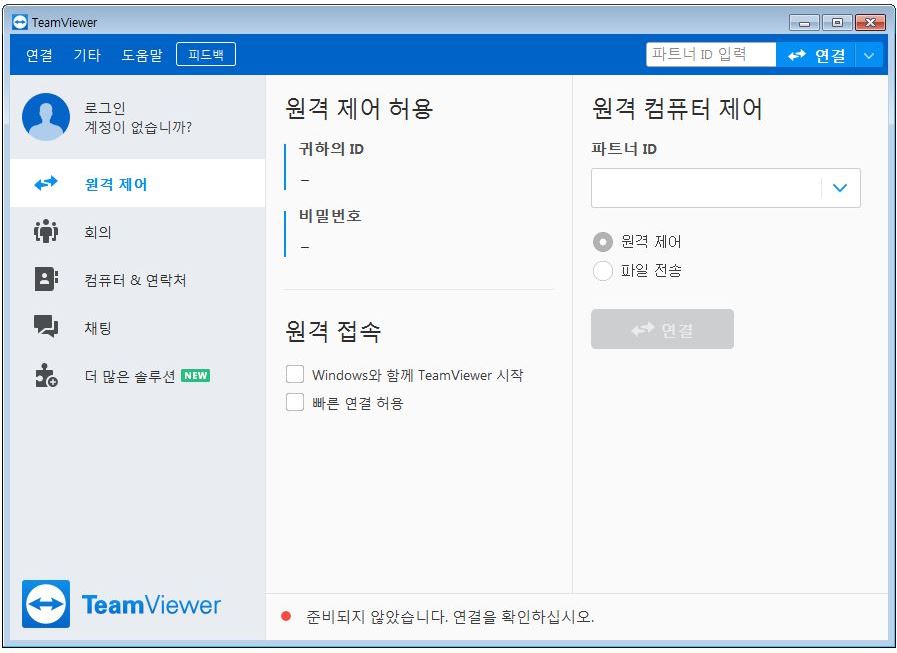
Task: Click the 원격 컴퓨터 제어 heading
Action: pyautogui.click(x=677, y=108)
